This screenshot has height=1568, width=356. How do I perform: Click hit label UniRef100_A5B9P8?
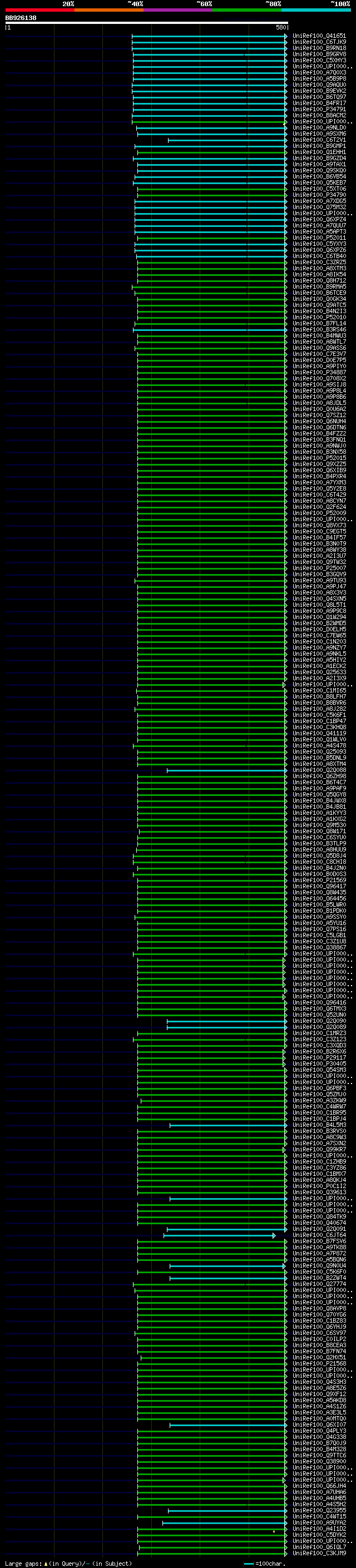[x=319, y=78]
